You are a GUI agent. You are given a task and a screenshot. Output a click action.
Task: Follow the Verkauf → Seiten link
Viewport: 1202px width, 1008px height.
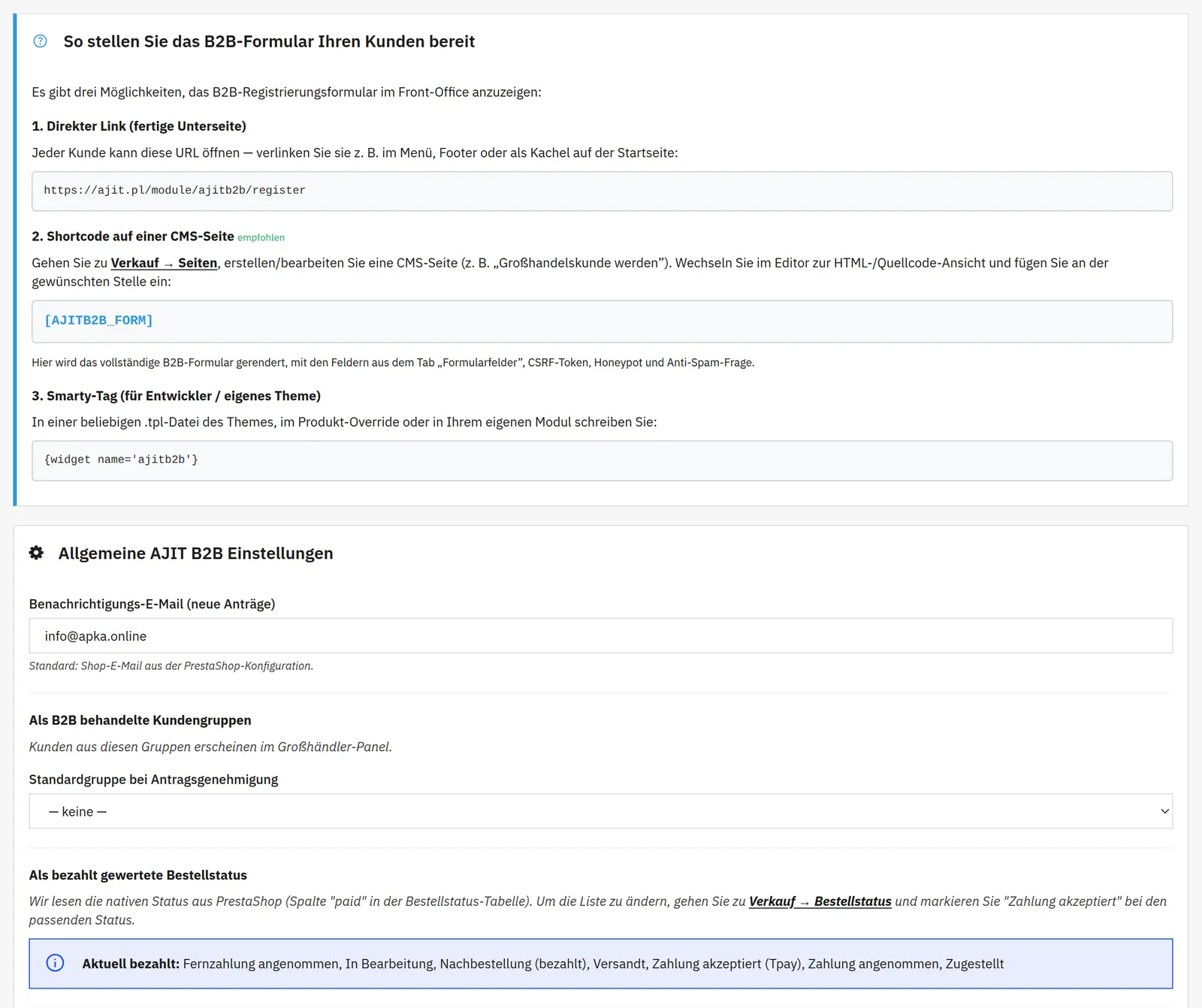pos(164,263)
